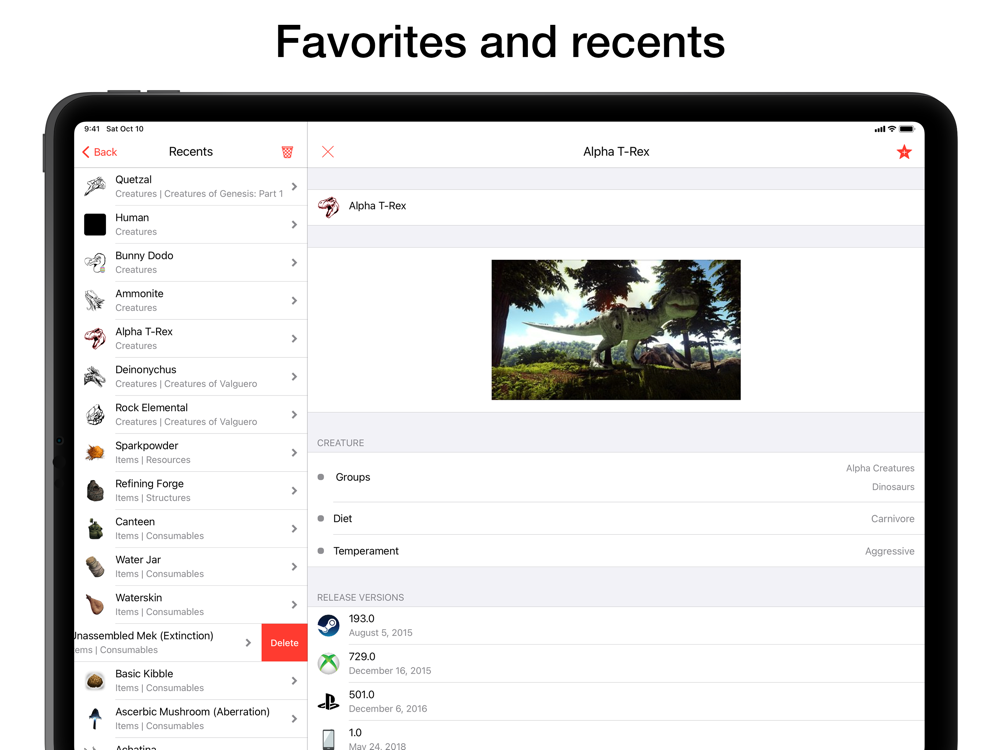Open Sparkpowder row chevron
This screenshot has width=1000, height=750.
[x=294, y=453]
